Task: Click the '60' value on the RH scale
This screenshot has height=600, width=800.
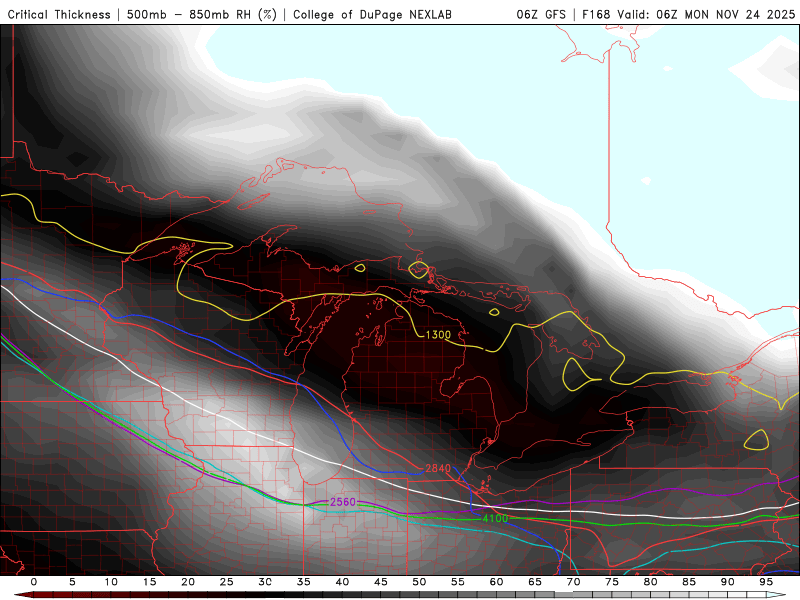Action: [496, 582]
